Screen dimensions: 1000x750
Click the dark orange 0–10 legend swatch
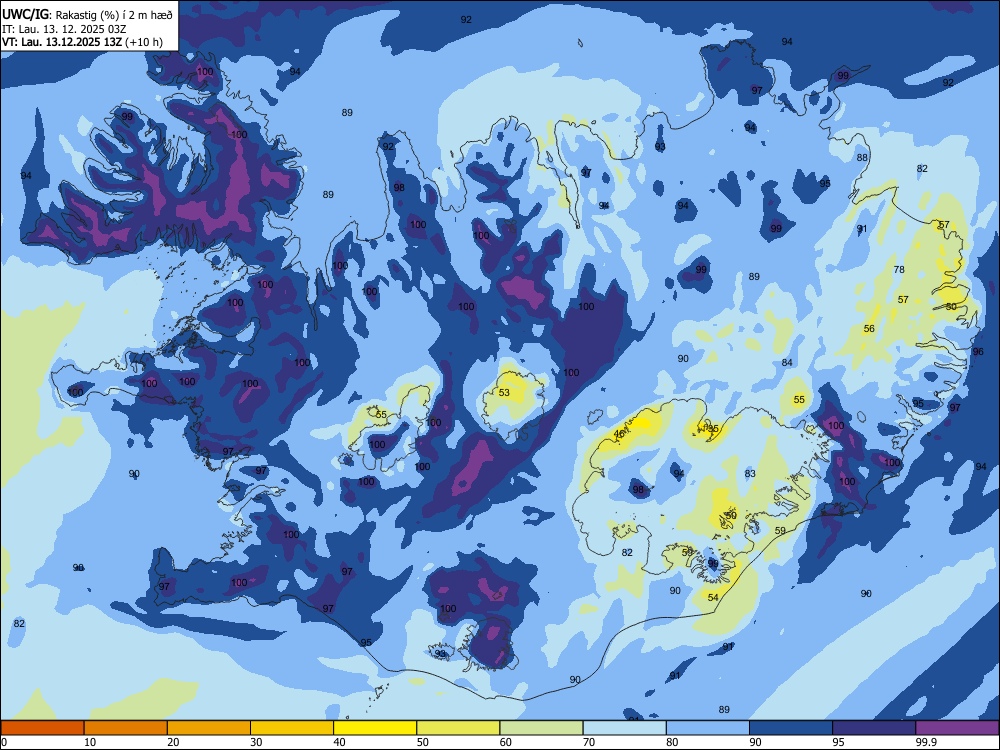[x=42, y=728]
